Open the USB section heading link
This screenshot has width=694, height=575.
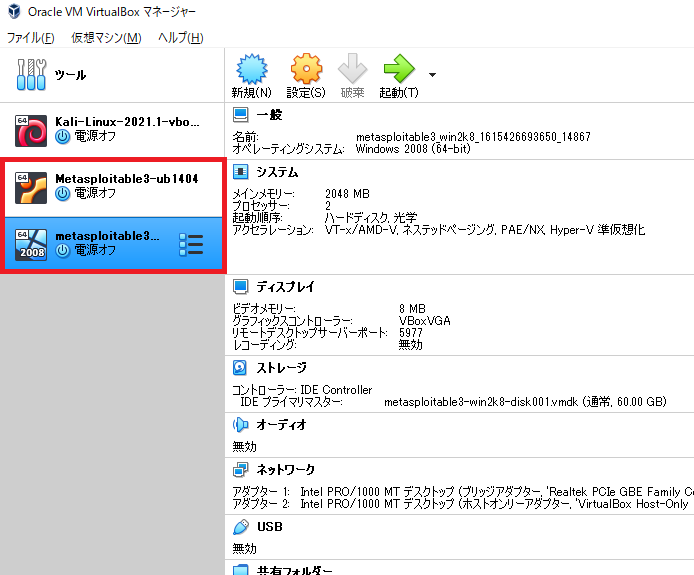(270, 527)
